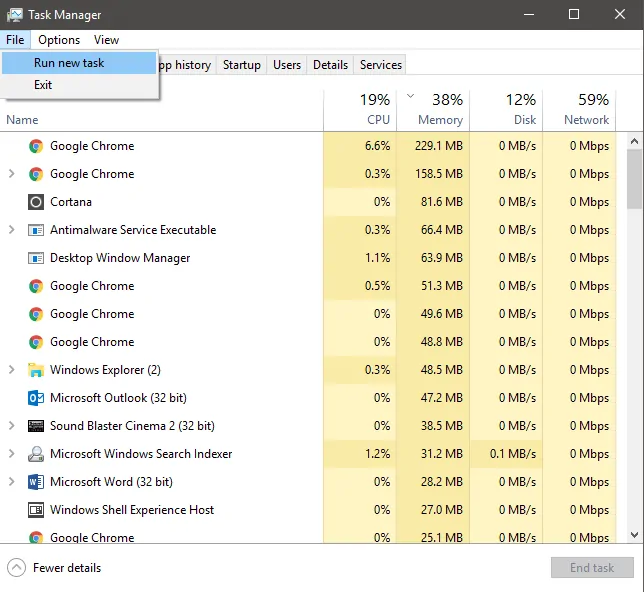Image resolution: width=644 pixels, height=592 pixels.
Task: Switch to the Startup tab
Action: (x=242, y=65)
